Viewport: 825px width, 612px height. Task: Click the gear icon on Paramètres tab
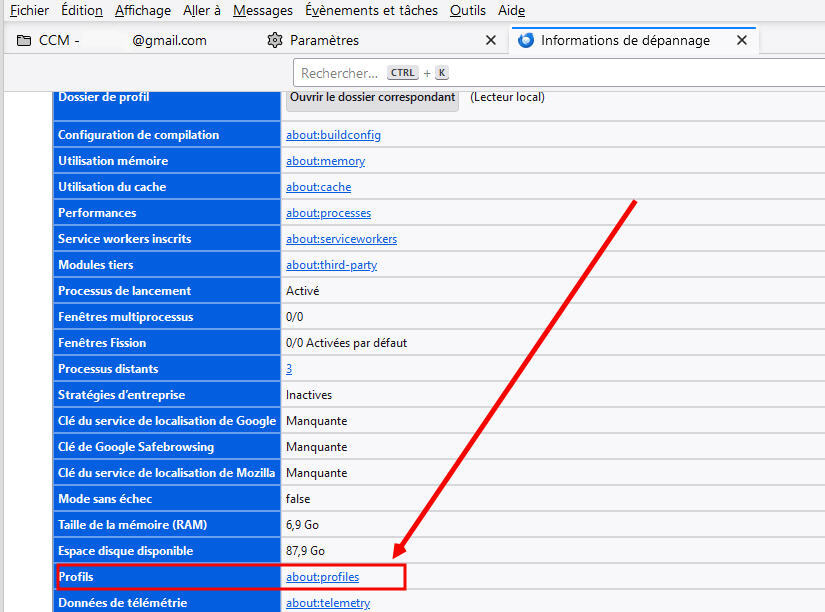(275, 41)
